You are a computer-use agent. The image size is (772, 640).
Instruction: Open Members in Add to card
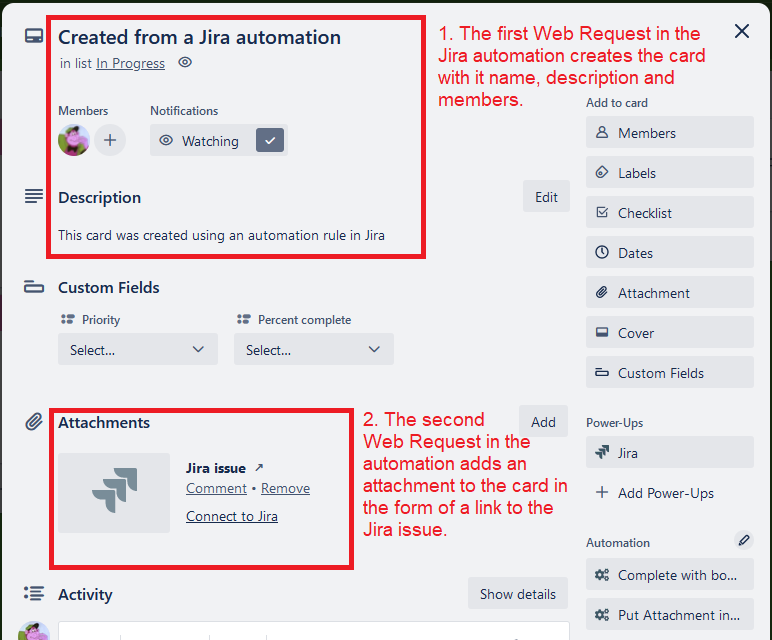pos(670,132)
